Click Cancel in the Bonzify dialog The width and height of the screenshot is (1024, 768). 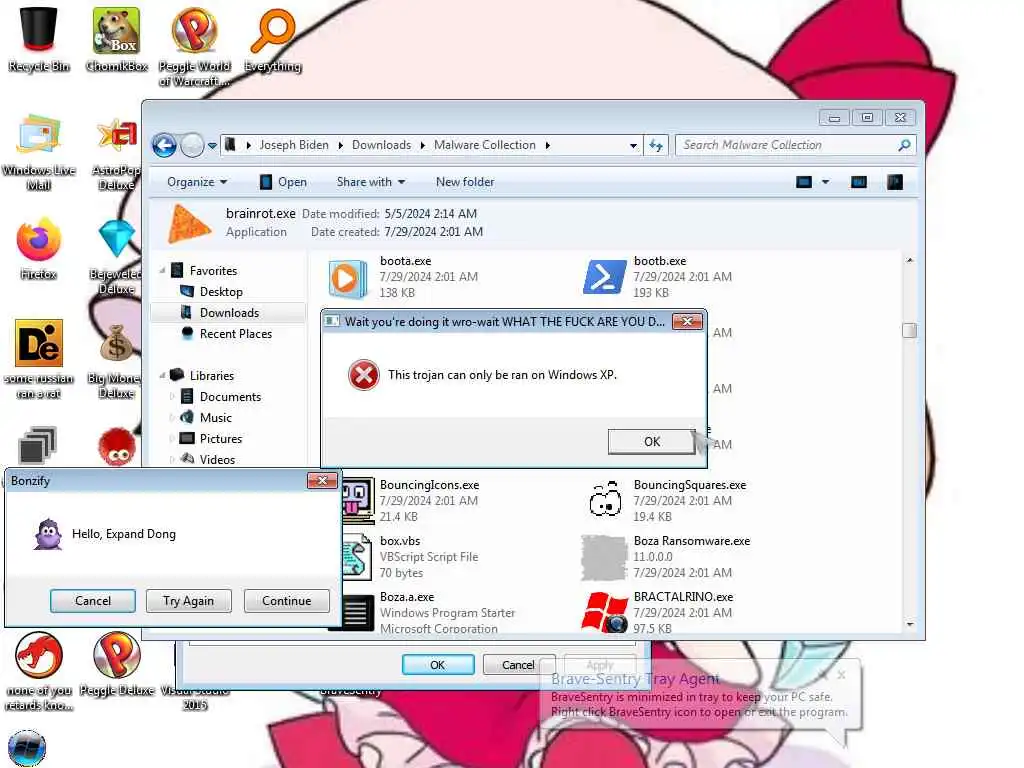[93, 601]
